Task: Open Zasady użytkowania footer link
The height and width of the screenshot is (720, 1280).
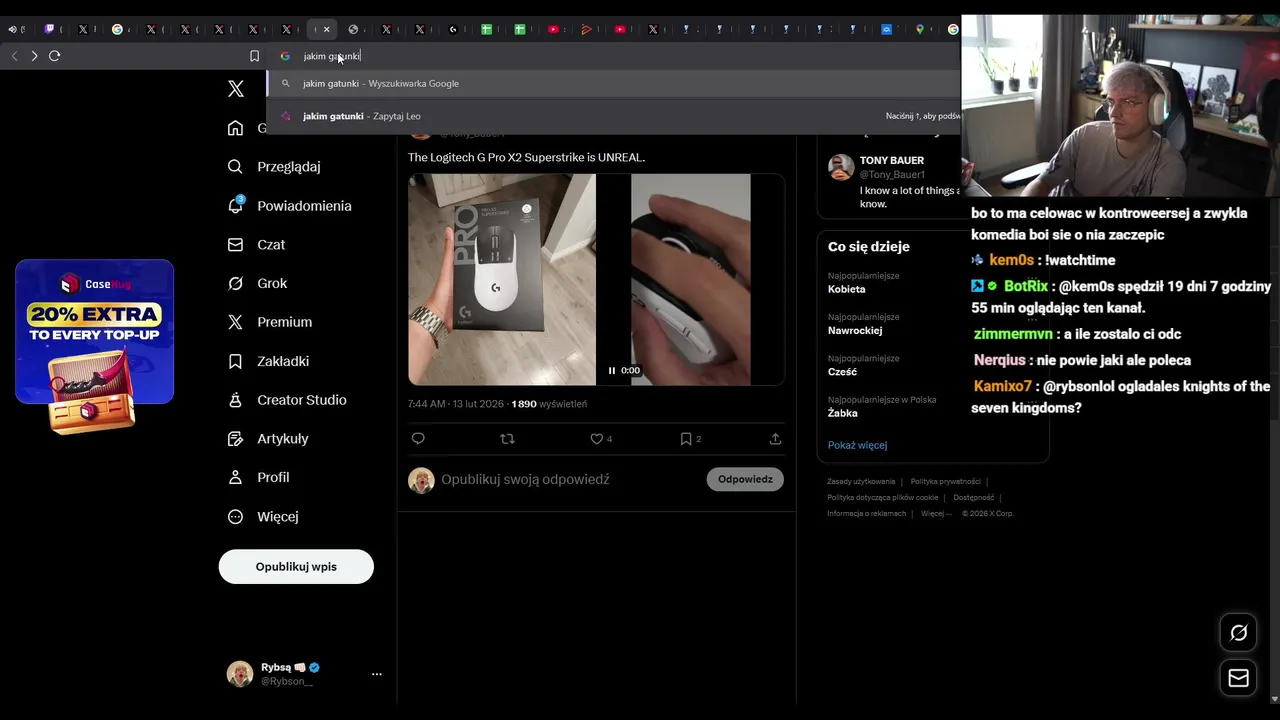Action: point(861,482)
